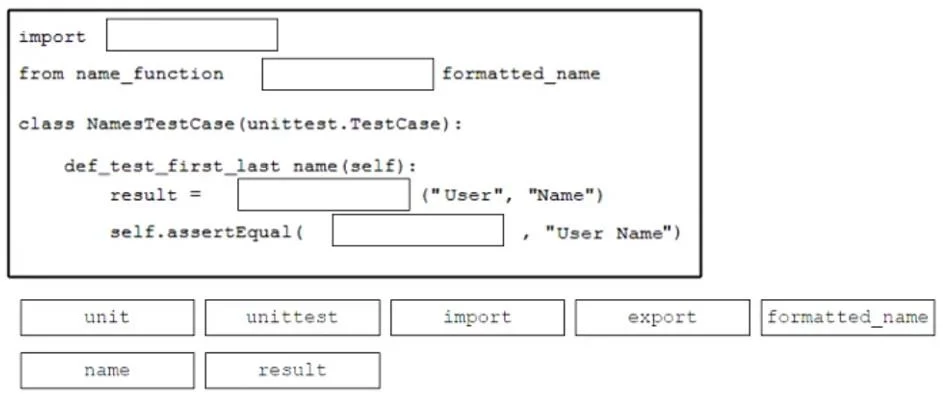This screenshot has width=943, height=394.
Task: Click the blank box after 'import' keyword
Action: click(192, 35)
